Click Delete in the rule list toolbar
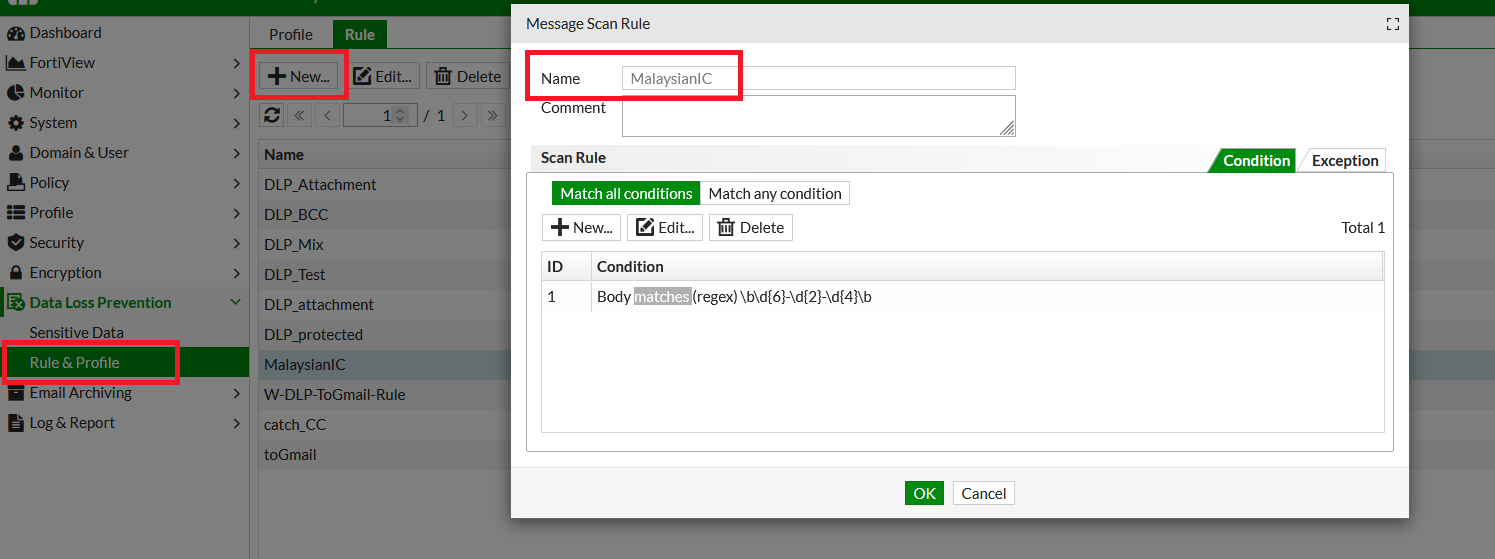This screenshot has width=1495, height=559. (x=468, y=76)
